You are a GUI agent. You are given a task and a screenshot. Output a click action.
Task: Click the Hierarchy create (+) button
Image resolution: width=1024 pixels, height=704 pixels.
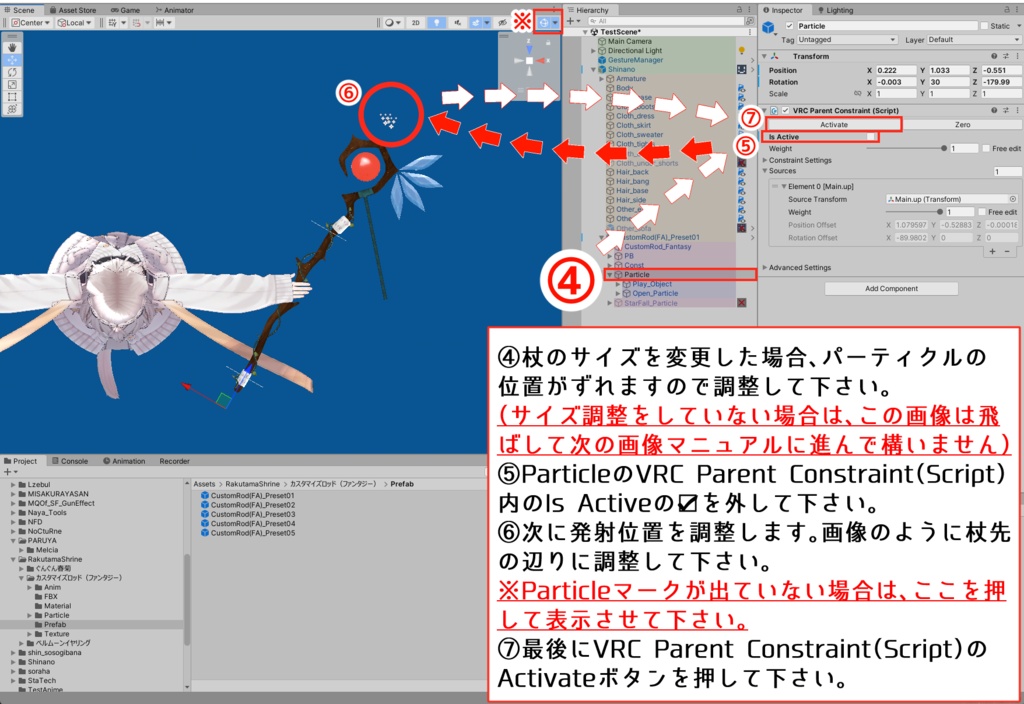[x=571, y=21]
